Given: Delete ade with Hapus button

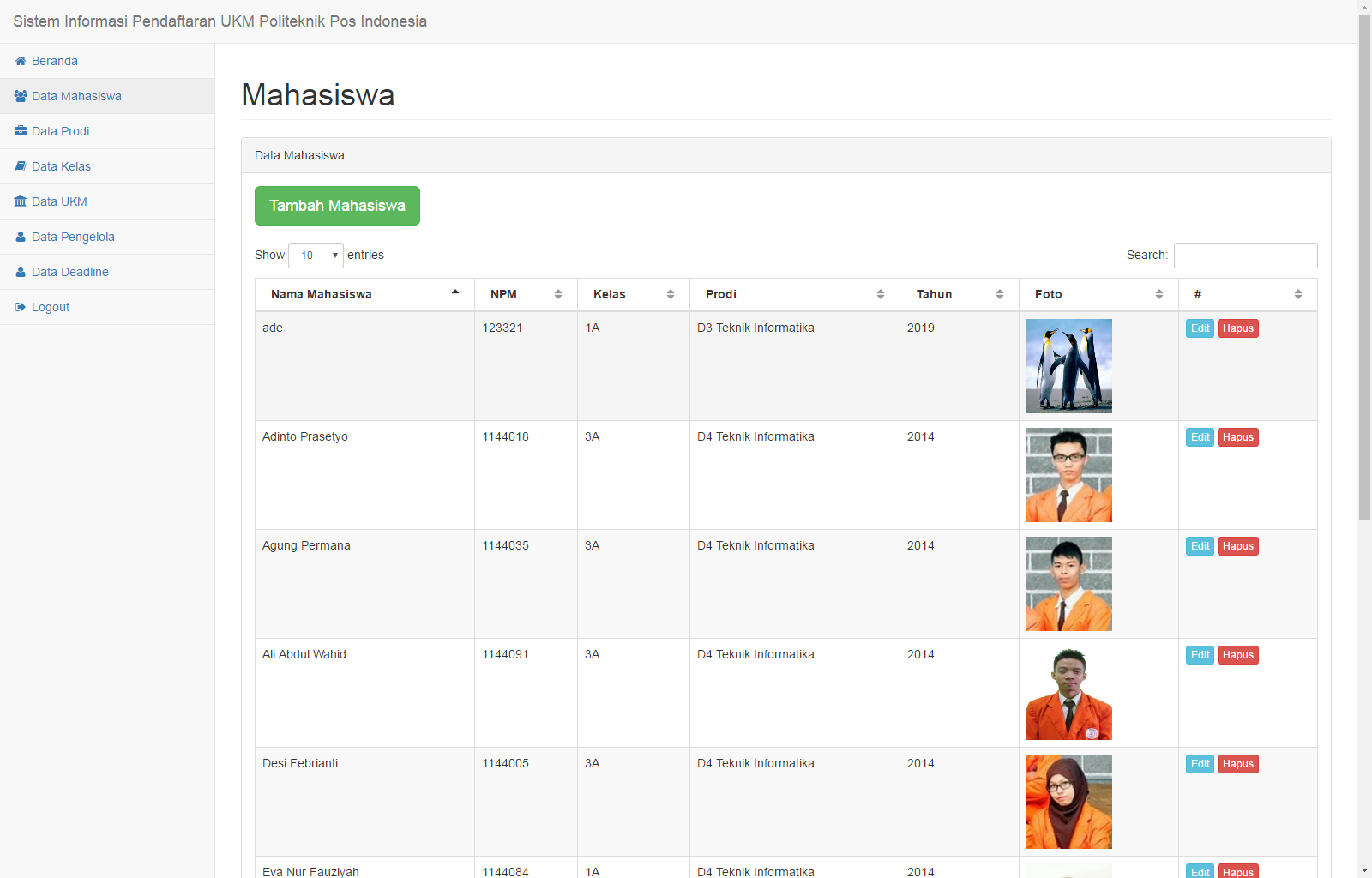Looking at the screenshot, I should (x=1237, y=328).
